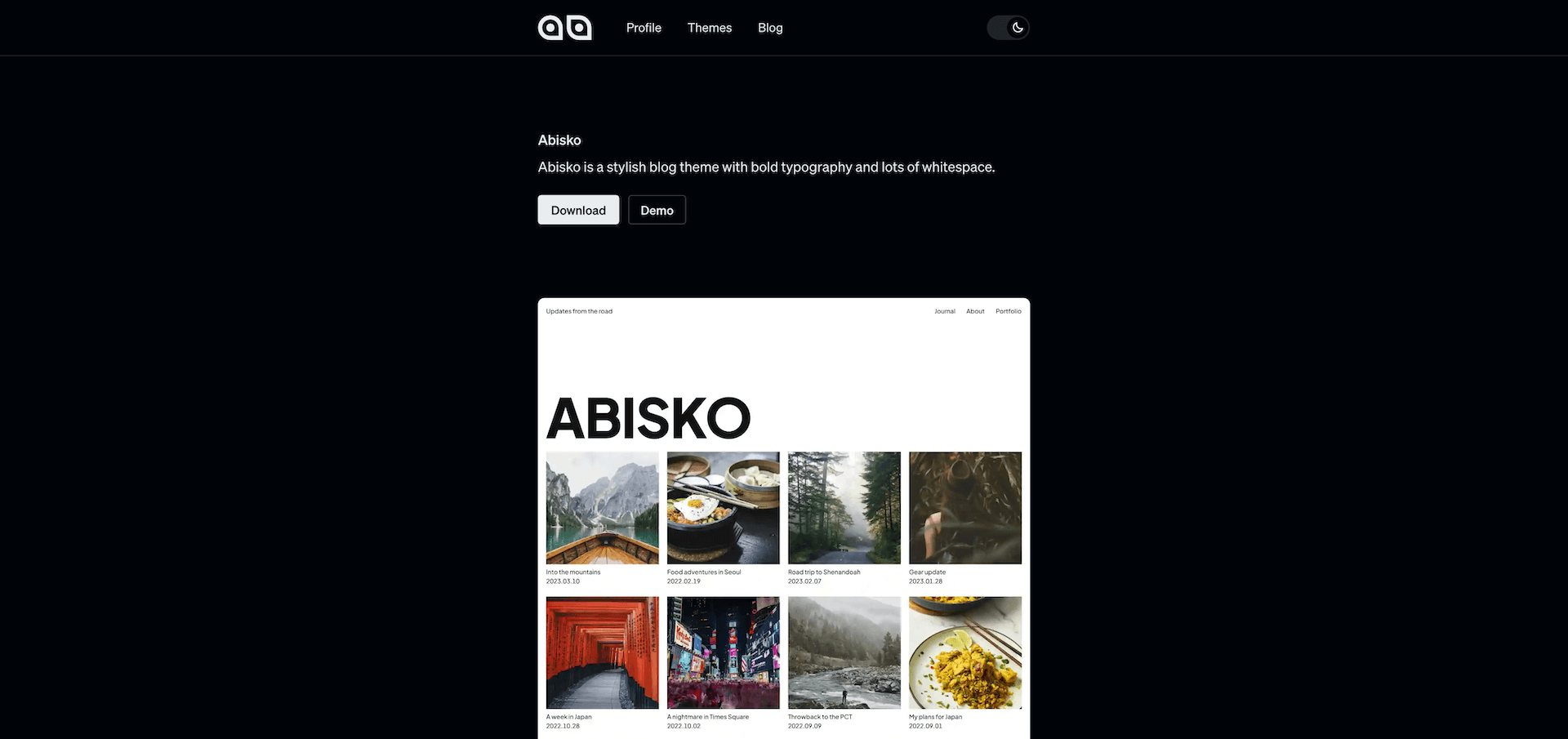
Task: Select the Into the mountains thumbnail
Action: tap(602, 508)
